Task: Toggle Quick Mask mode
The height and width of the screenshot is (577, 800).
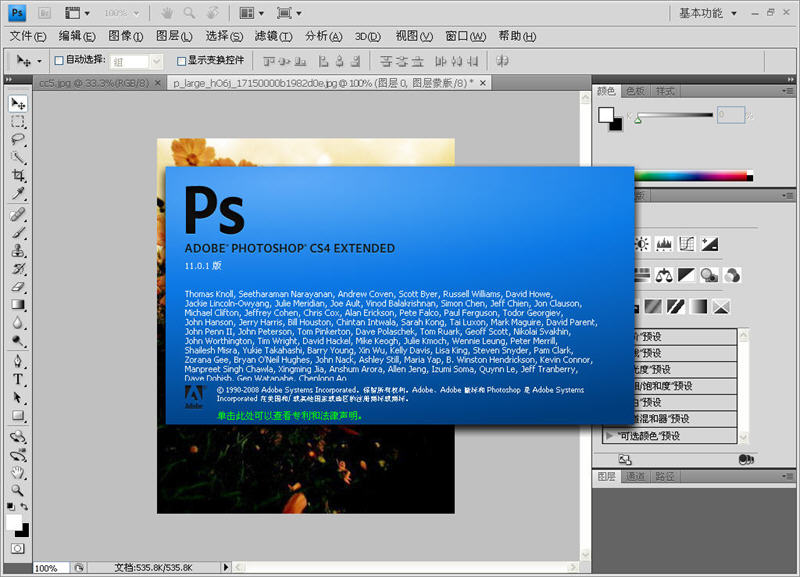Action: [x=18, y=549]
